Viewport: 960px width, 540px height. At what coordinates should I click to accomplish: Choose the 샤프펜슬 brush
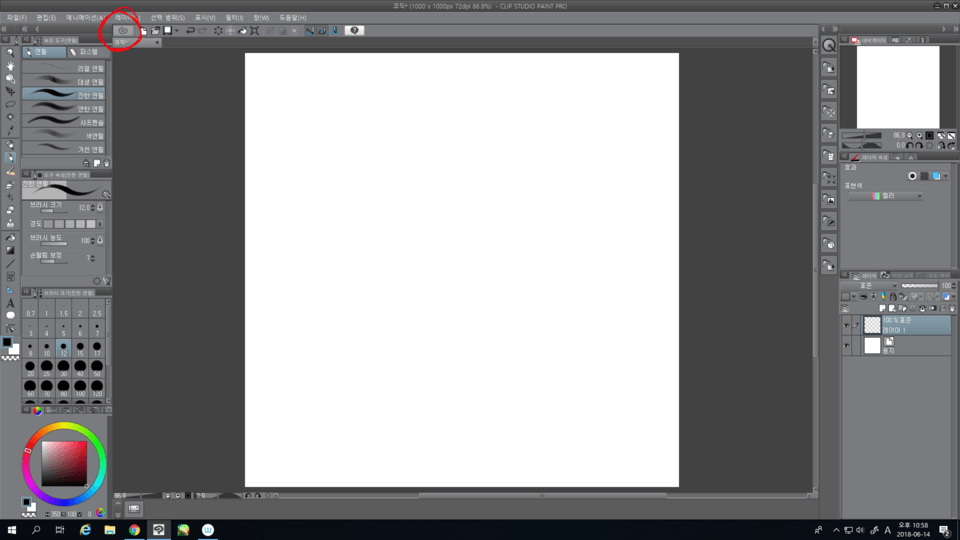pyautogui.click(x=64, y=122)
